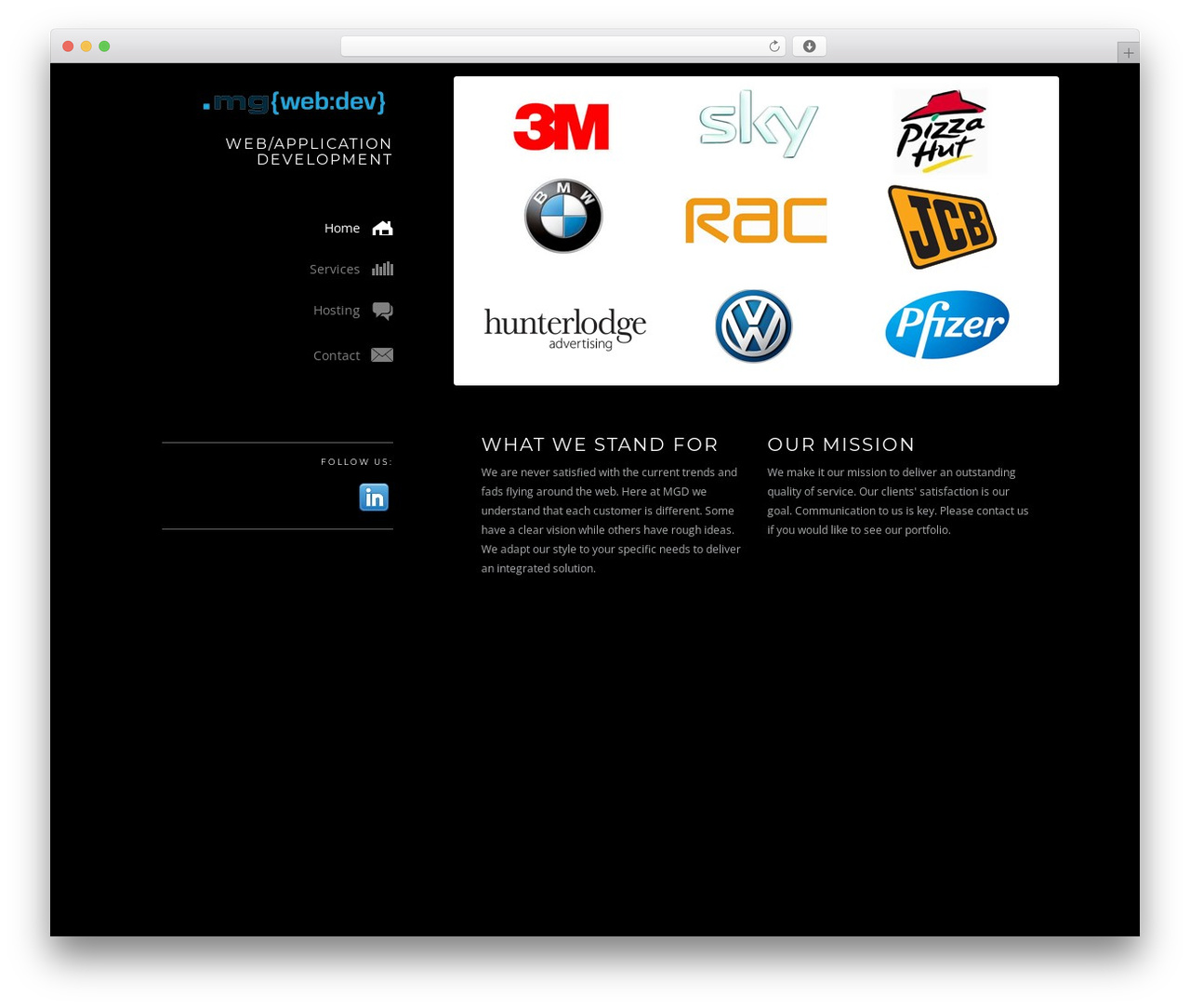Click the mg{web:dev} site logo
1190x1008 pixels.
tap(294, 102)
